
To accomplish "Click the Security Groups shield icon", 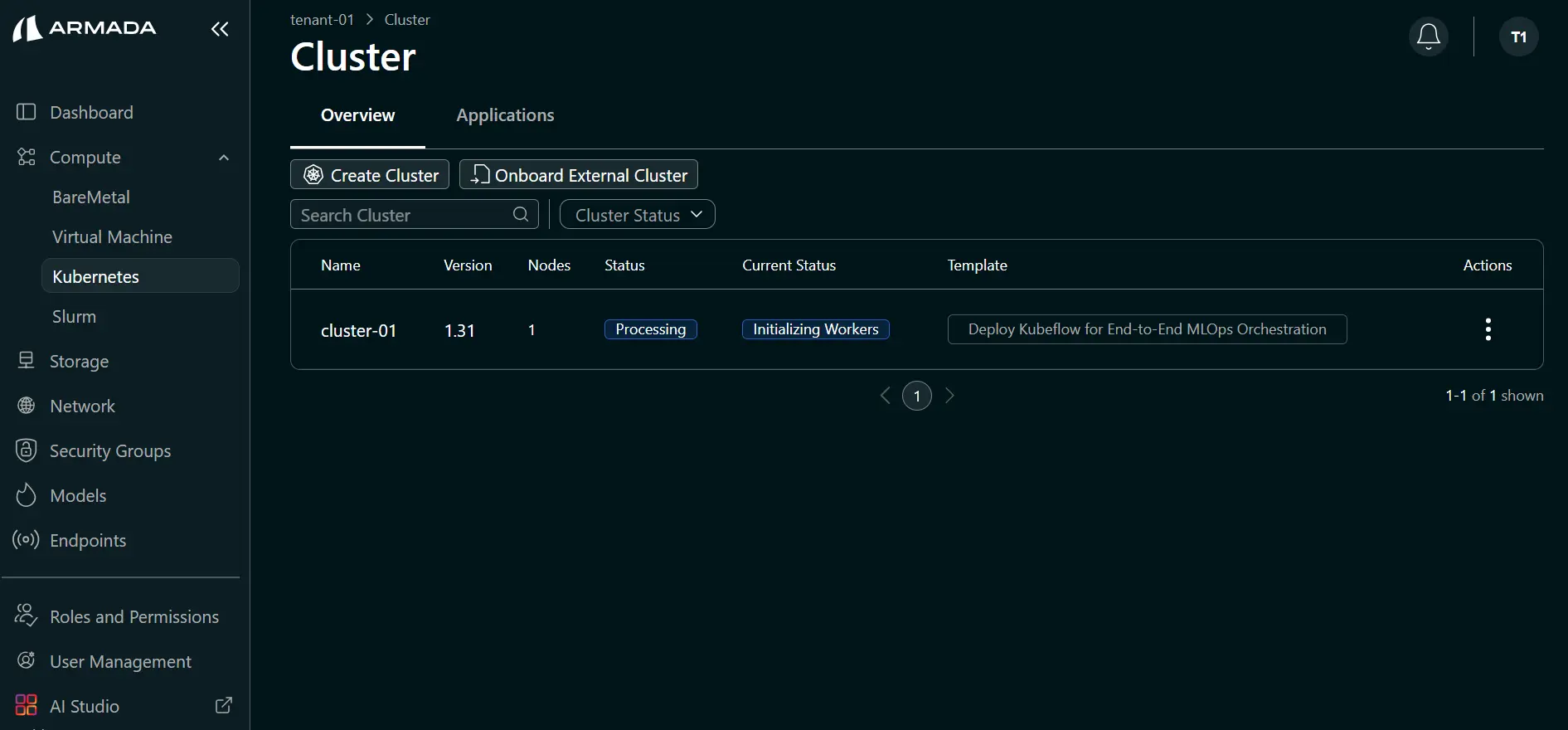I will point(27,450).
